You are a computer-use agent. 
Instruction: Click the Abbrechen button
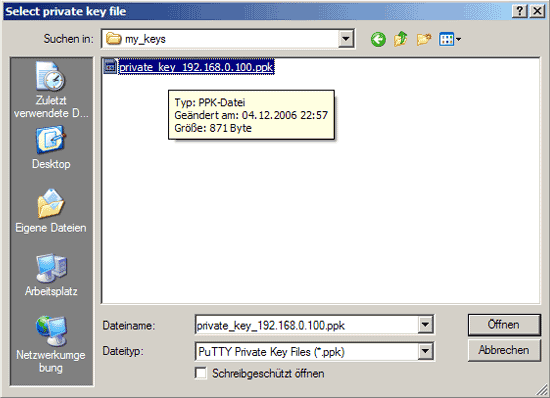504,350
